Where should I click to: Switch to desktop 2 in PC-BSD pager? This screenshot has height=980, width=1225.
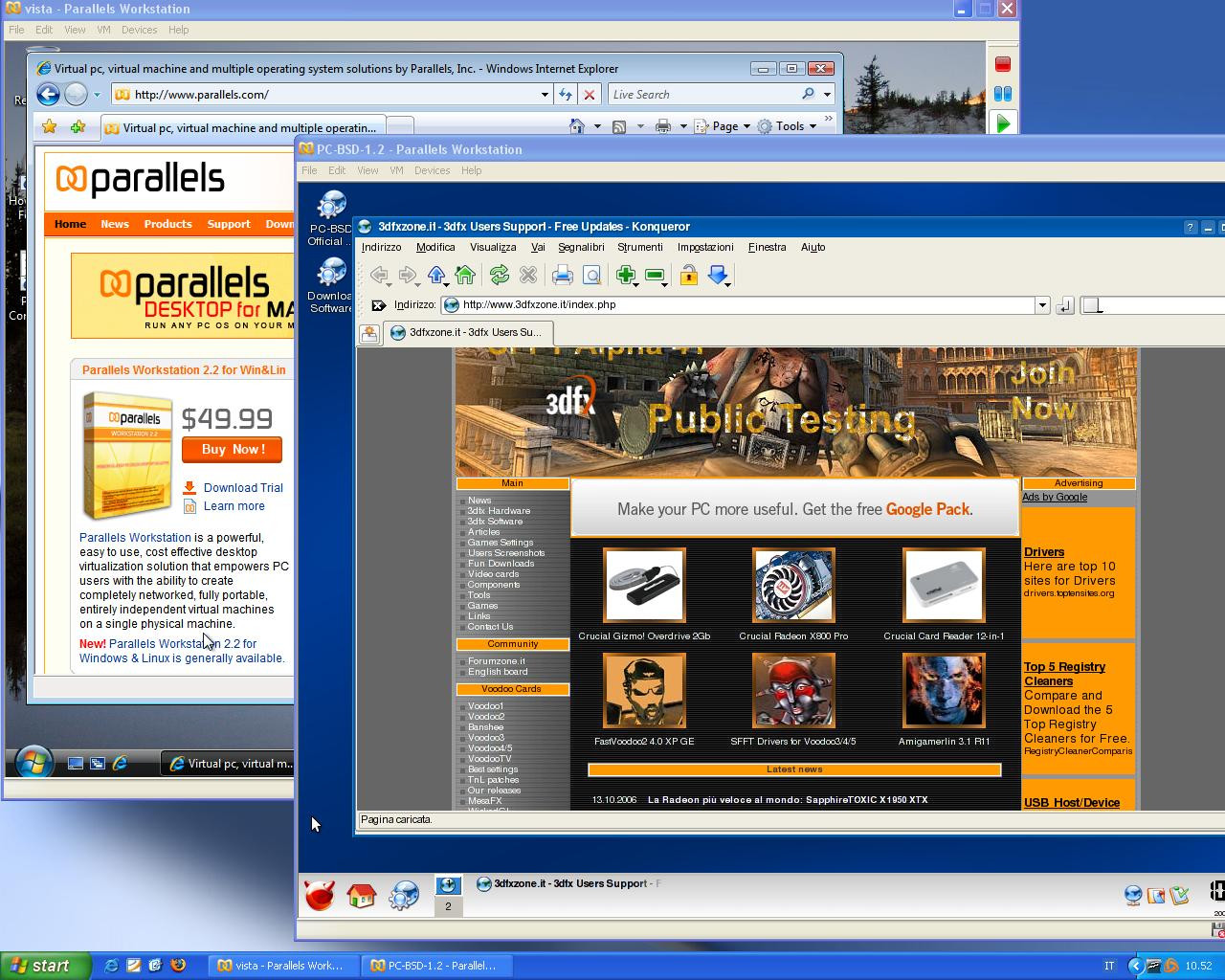(448, 906)
